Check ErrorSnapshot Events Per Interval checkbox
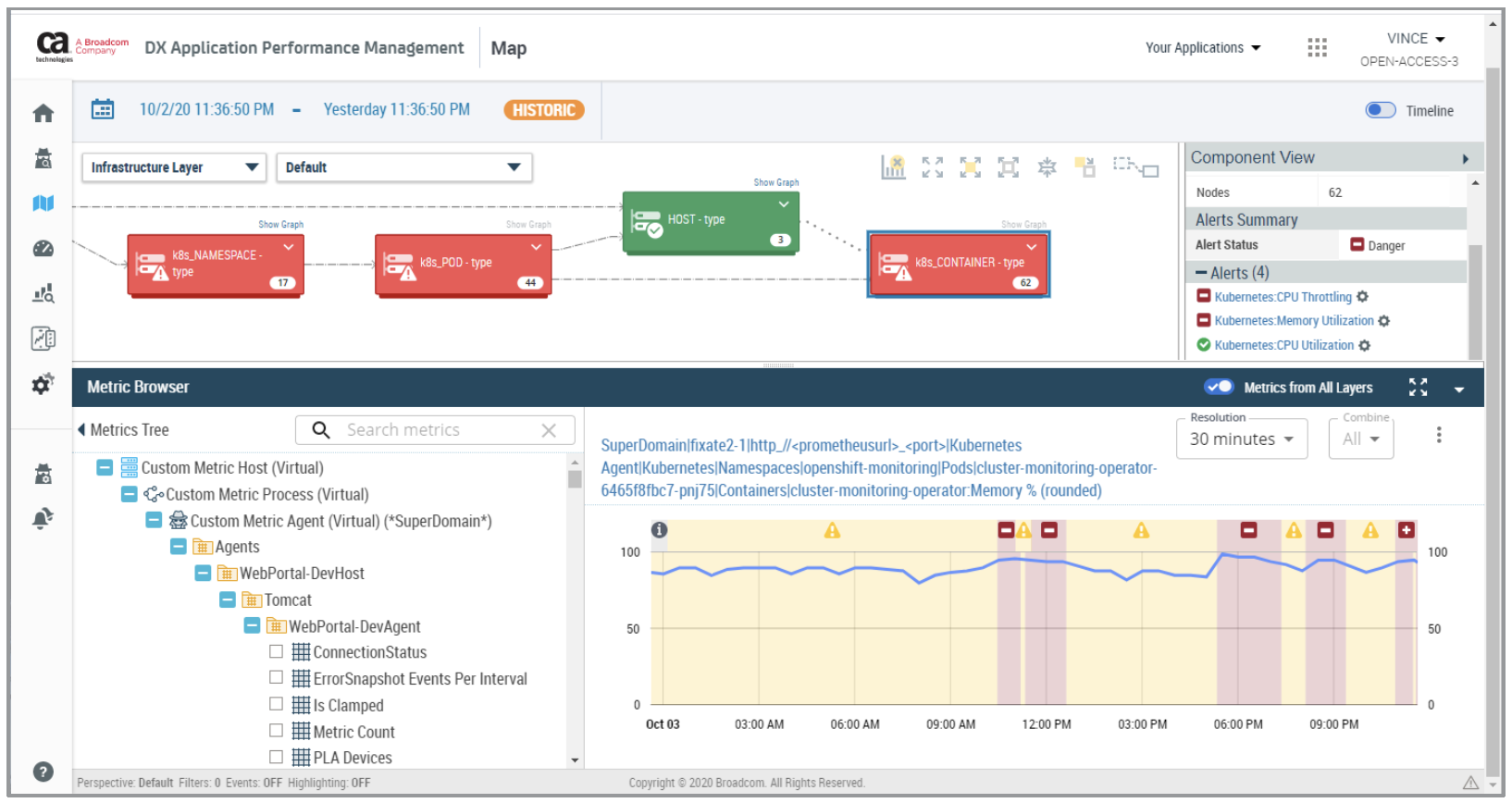The height and width of the screenshot is (803, 1512). pos(276,677)
